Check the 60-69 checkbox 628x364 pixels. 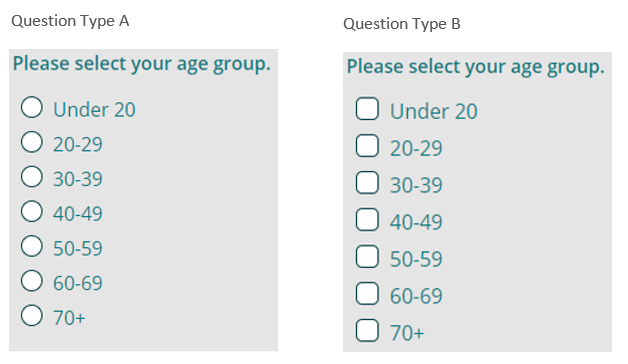[367, 294]
